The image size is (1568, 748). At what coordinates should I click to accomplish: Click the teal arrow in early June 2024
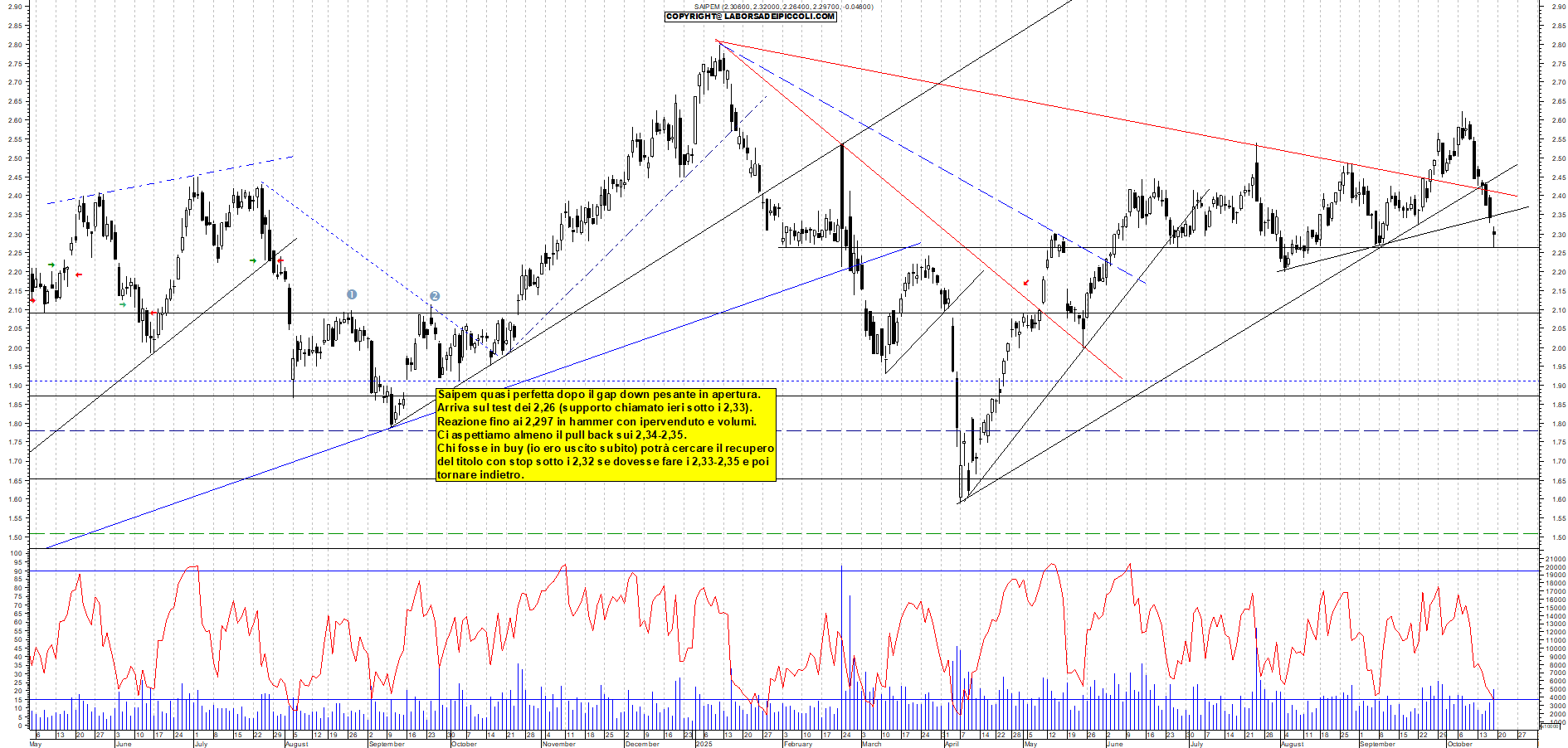click(123, 304)
